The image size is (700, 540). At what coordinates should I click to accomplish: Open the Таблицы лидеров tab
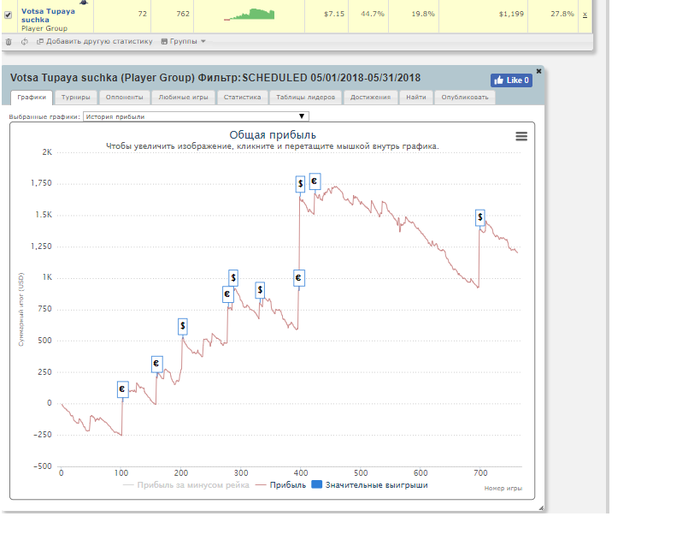[305, 97]
